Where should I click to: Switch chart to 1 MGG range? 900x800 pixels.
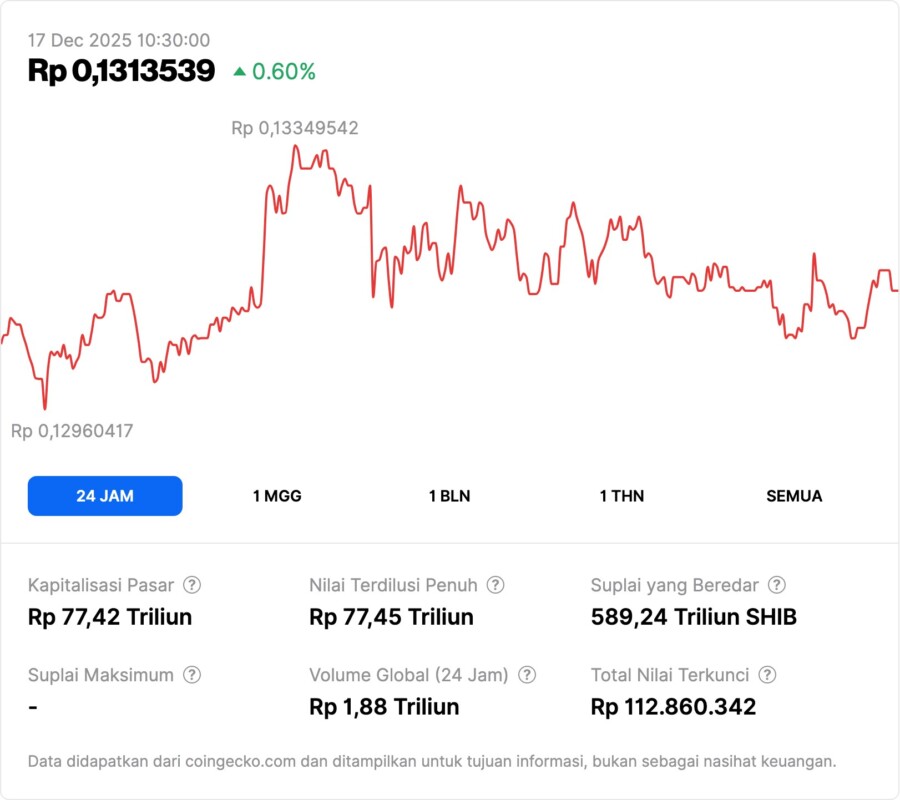(x=277, y=496)
